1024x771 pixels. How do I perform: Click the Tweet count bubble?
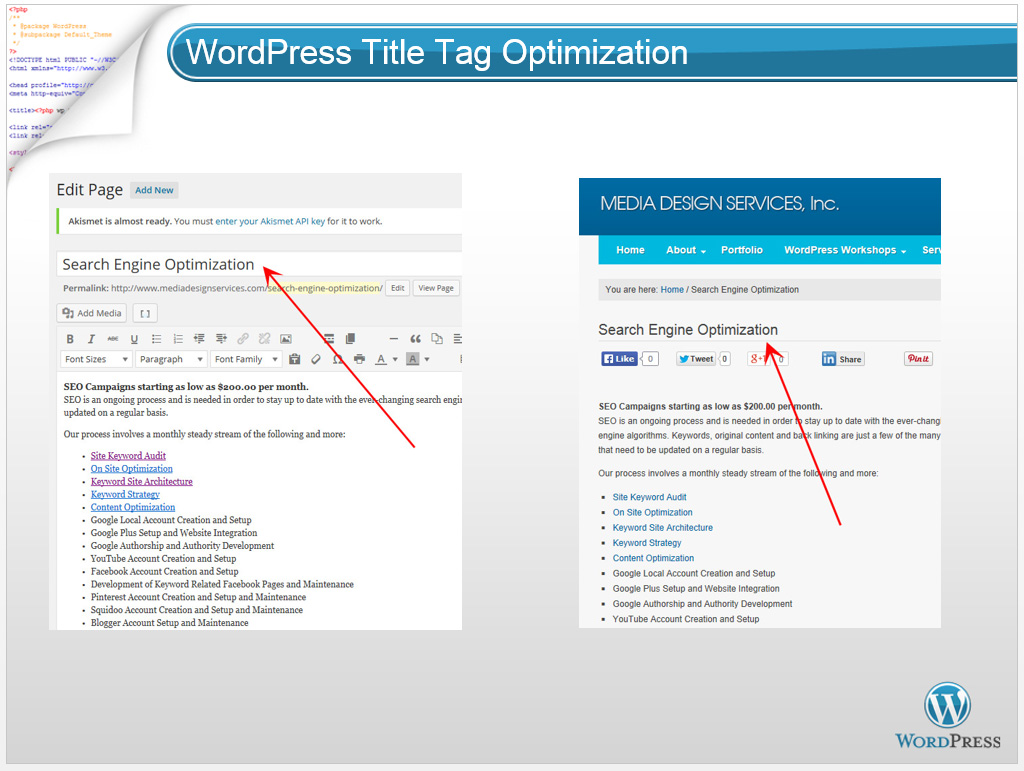(724, 358)
